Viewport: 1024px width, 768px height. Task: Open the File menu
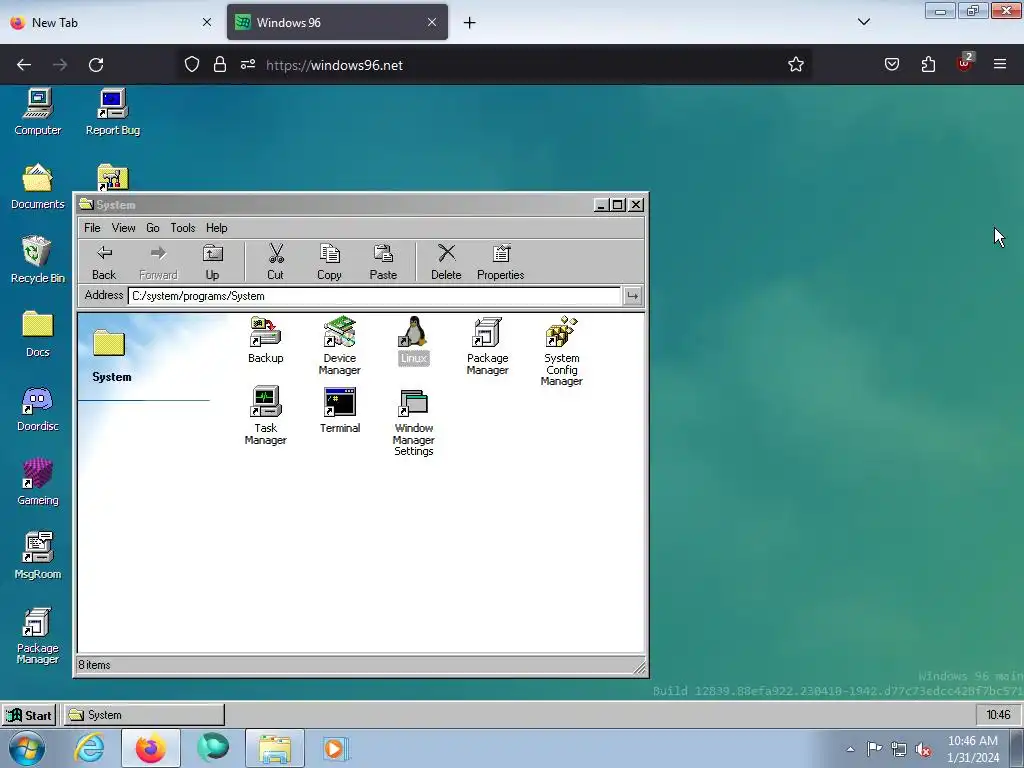92,228
